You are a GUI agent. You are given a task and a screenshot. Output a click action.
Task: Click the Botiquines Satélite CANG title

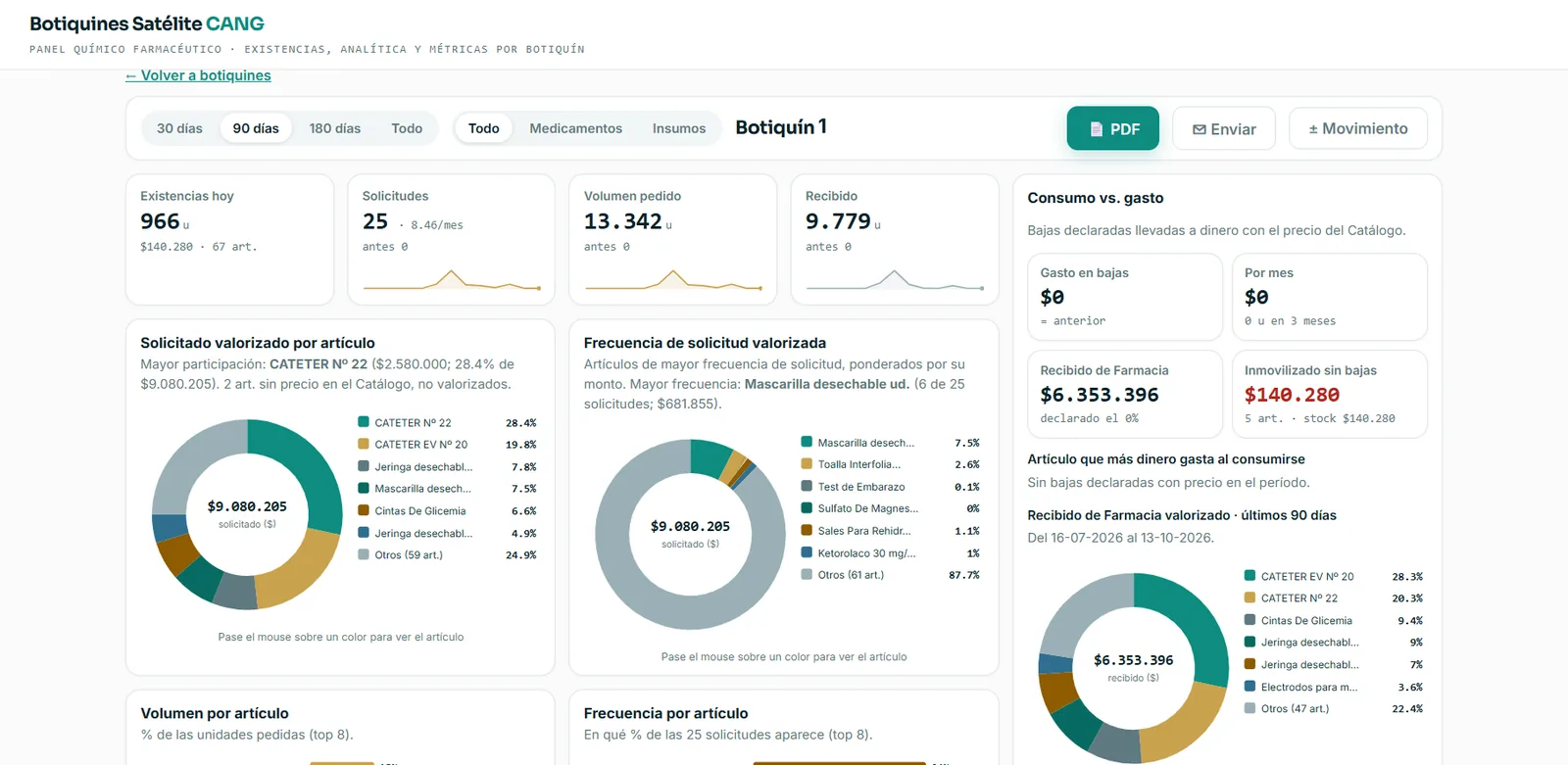point(147,24)
